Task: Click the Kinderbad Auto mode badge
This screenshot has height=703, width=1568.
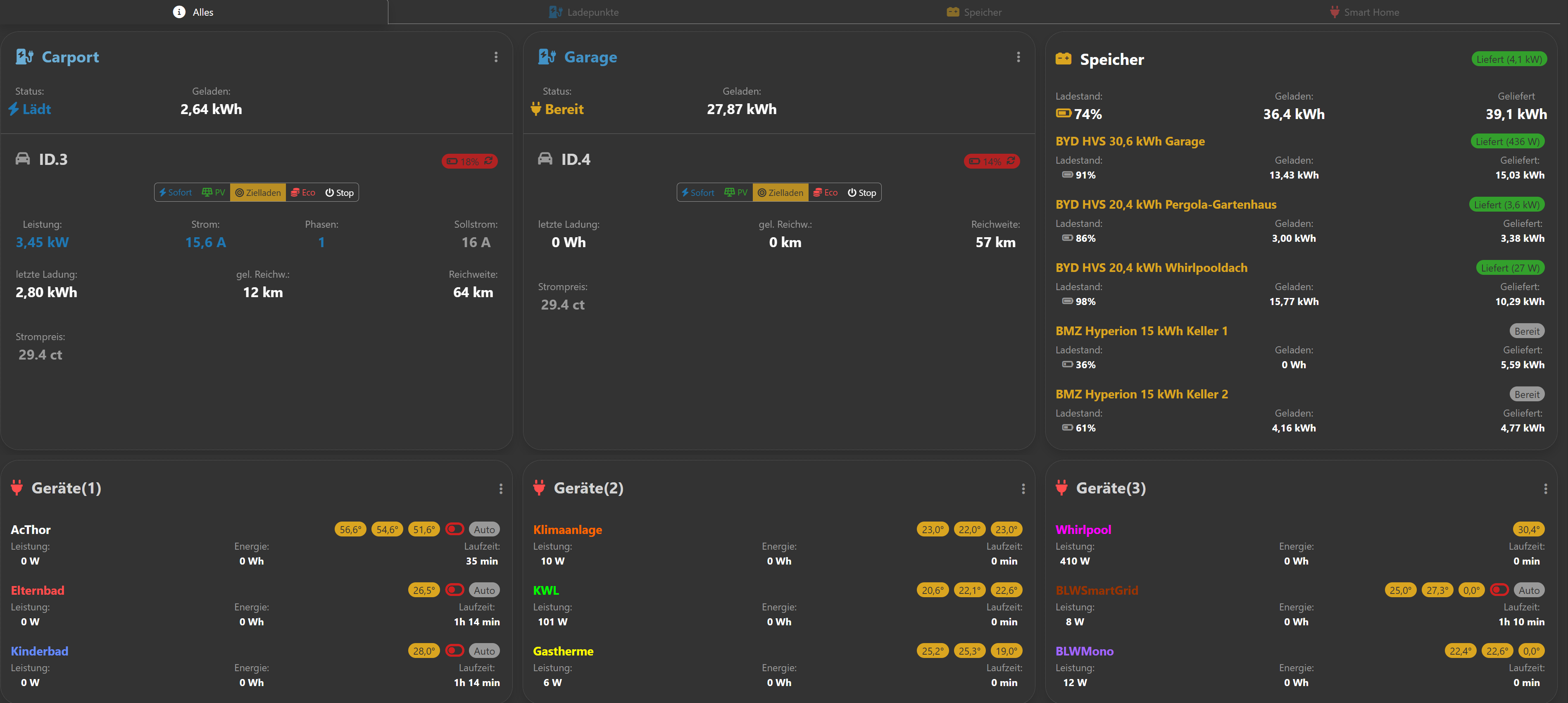Action: point(484,651)
